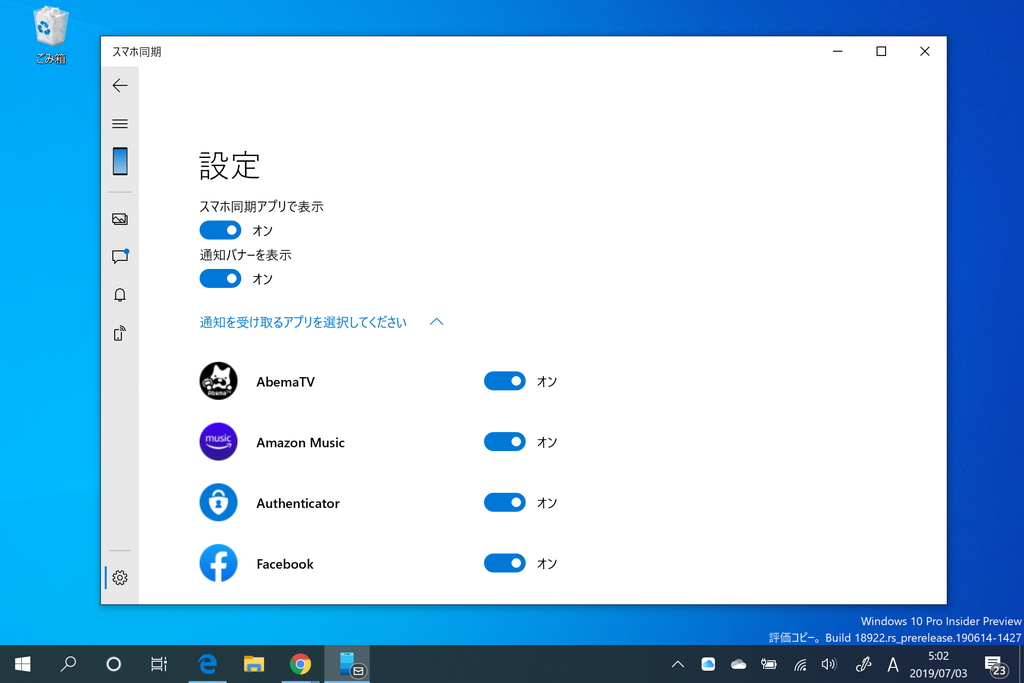This screenshot has width=1024, height=683.
Task: Open the notification area overflow arrow
Action: coord(678,663)
